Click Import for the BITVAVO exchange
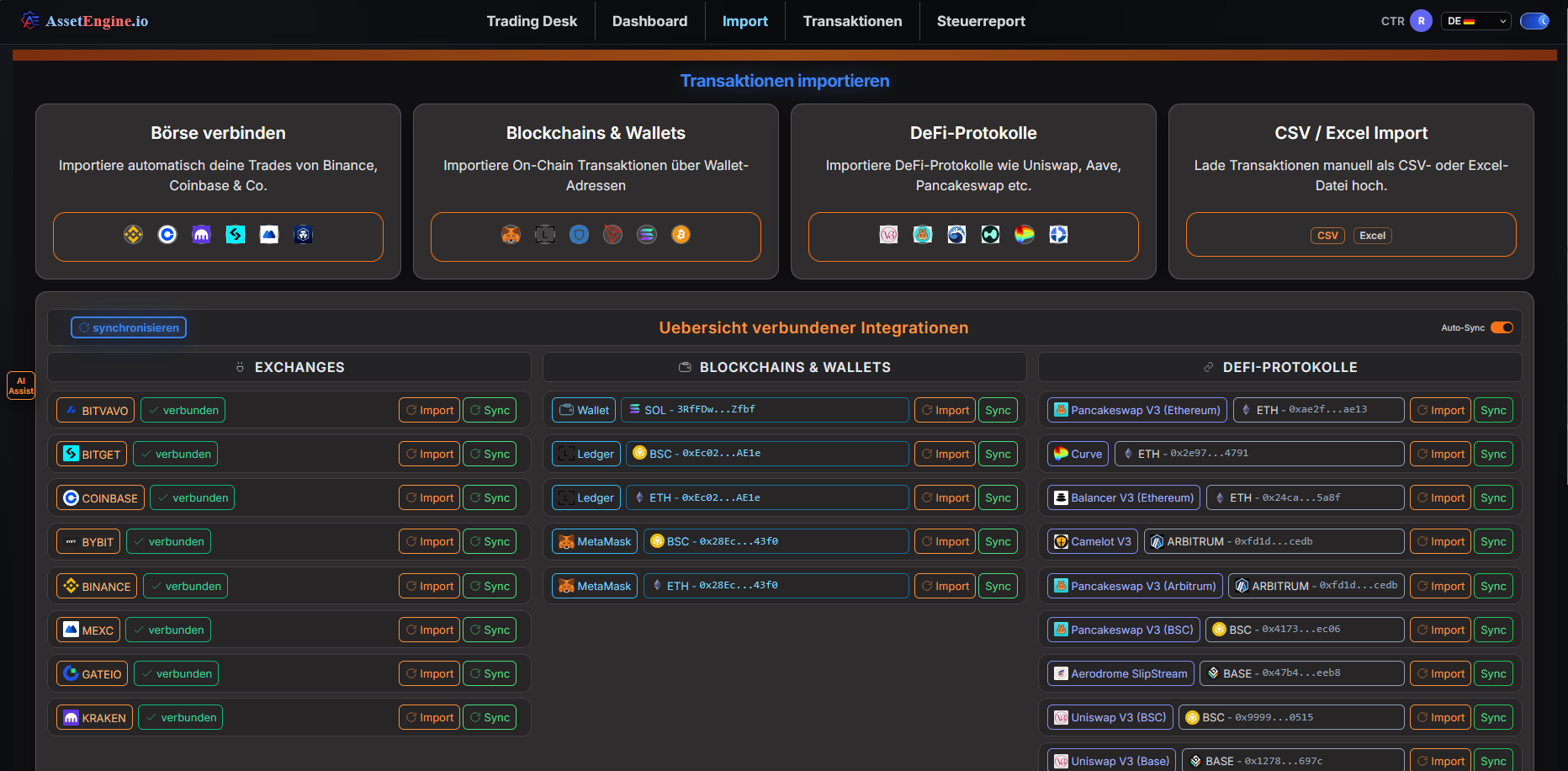 (429, 410)
